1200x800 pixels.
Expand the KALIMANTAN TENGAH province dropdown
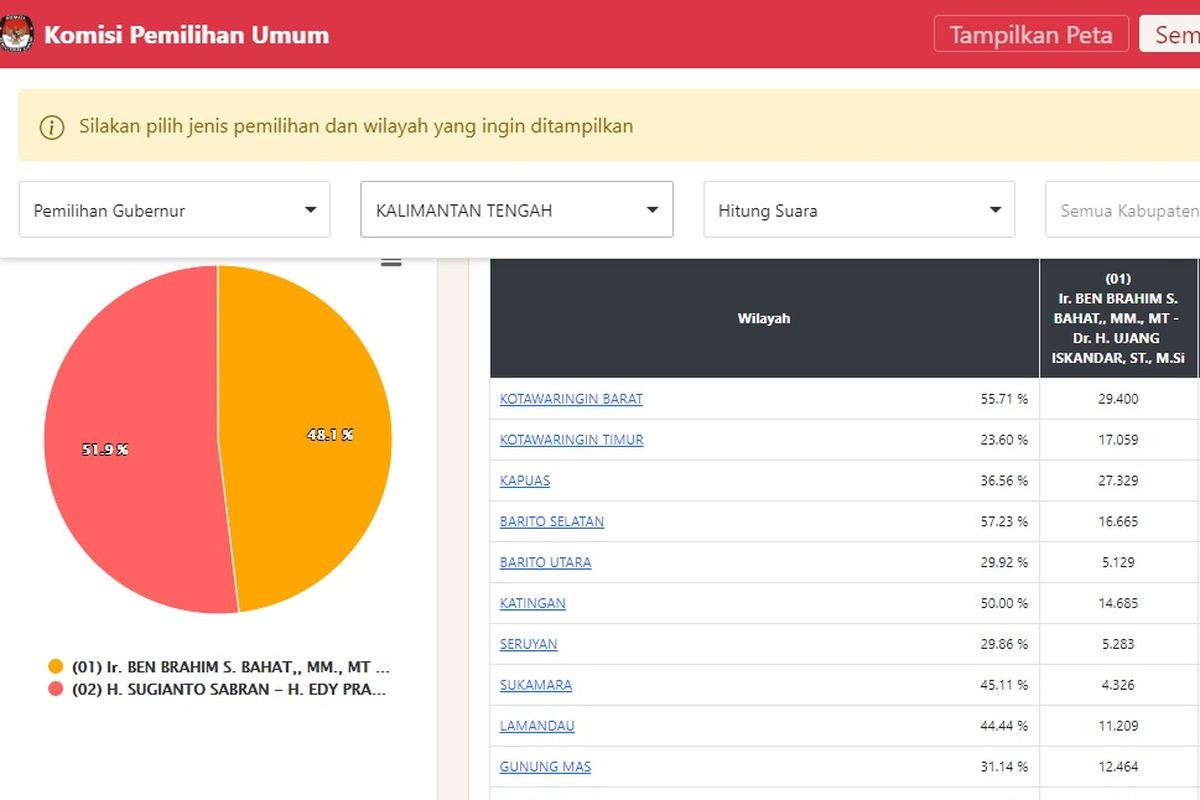click(516, 210)
